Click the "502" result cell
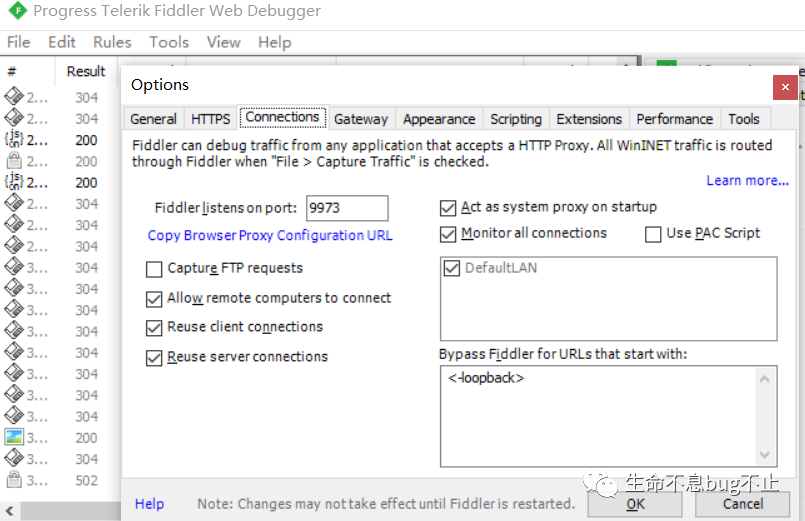This screenshot has width=805, height=521. click(x=86, y=481)
